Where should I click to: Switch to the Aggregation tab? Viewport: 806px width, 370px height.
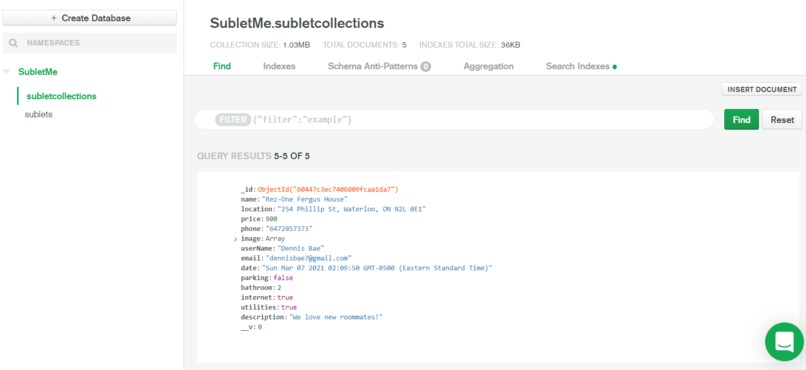488,66
